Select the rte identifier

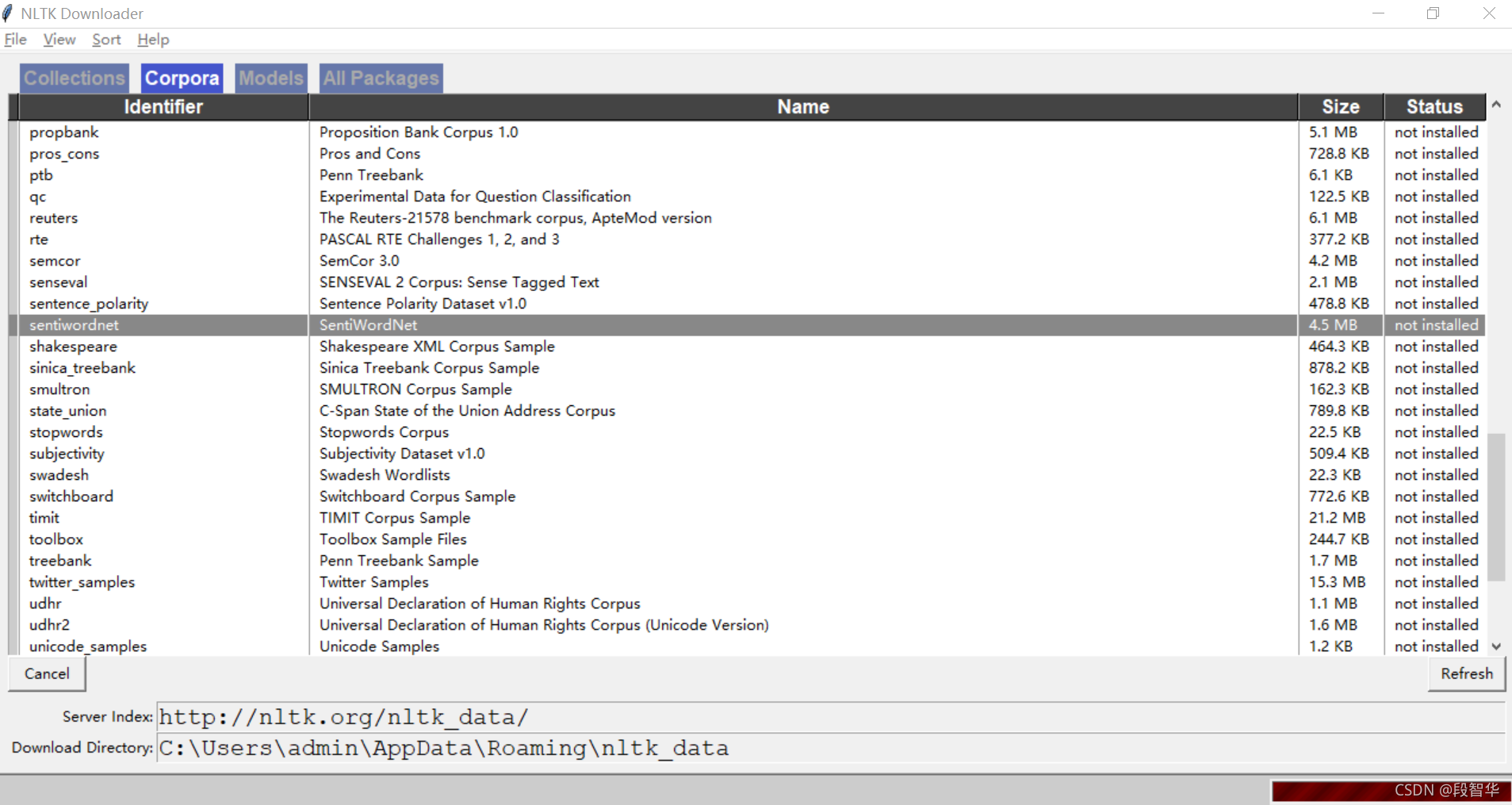tap(39, 240)
